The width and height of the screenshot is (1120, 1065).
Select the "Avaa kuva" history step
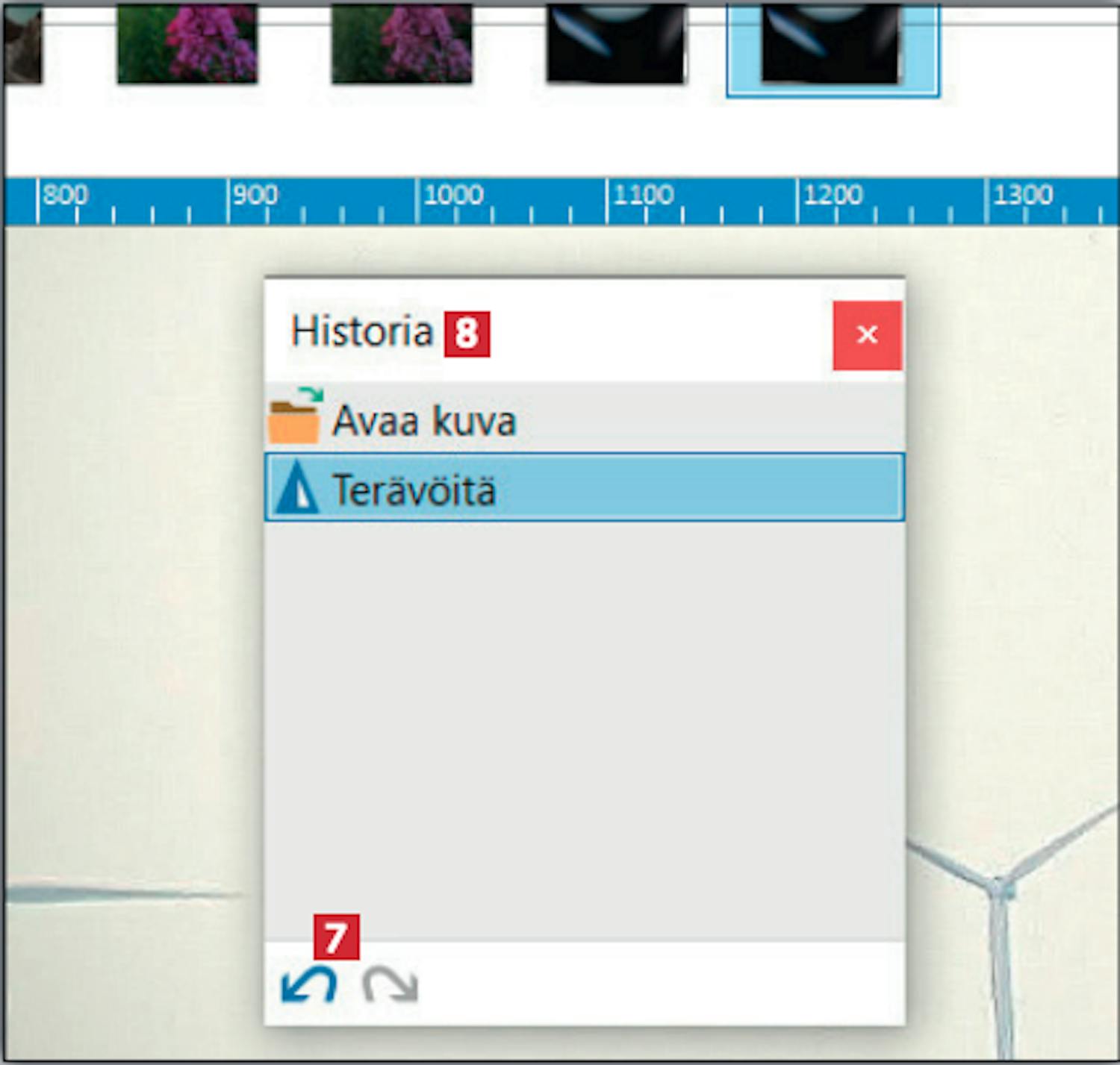(585, 418)
